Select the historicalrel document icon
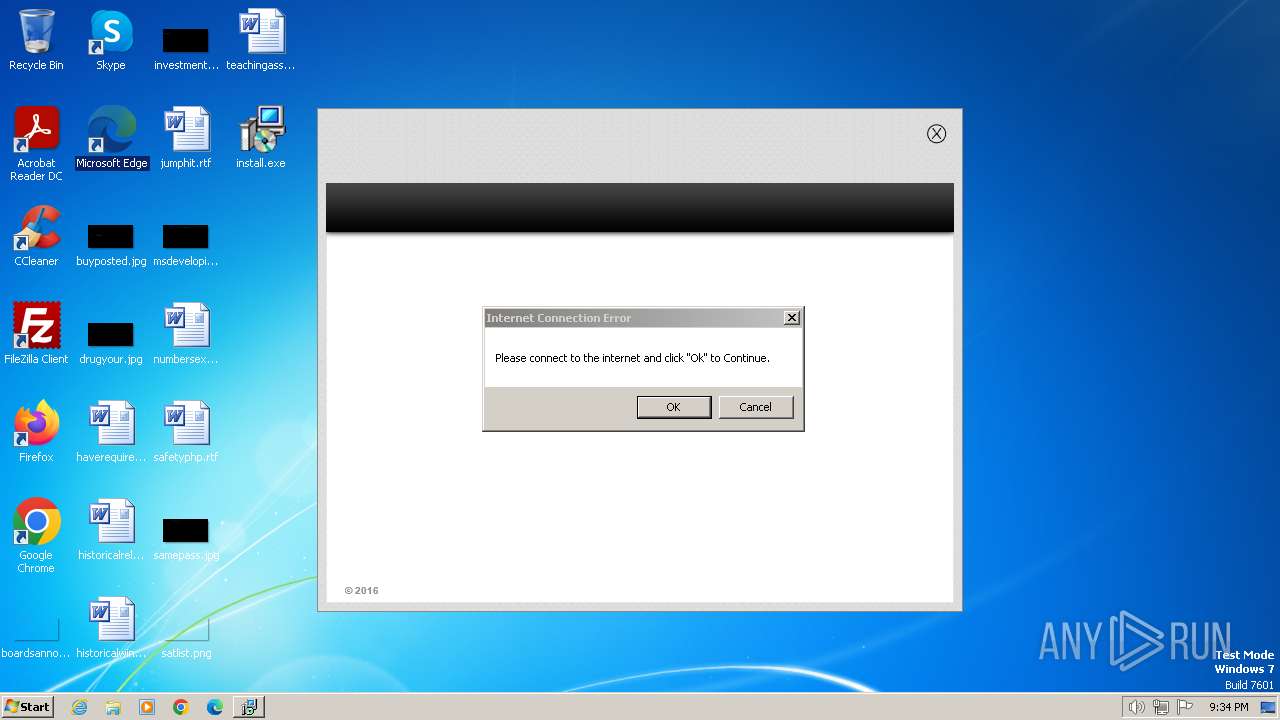This screenshot has width=1280, height=720. pyautogui.click(x=111, y=530)
